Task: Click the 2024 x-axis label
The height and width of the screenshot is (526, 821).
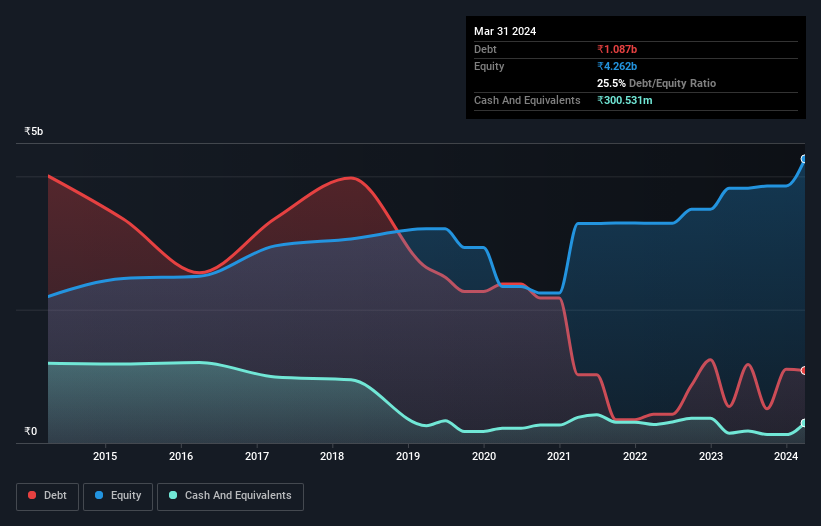Action: pos(786,456)
